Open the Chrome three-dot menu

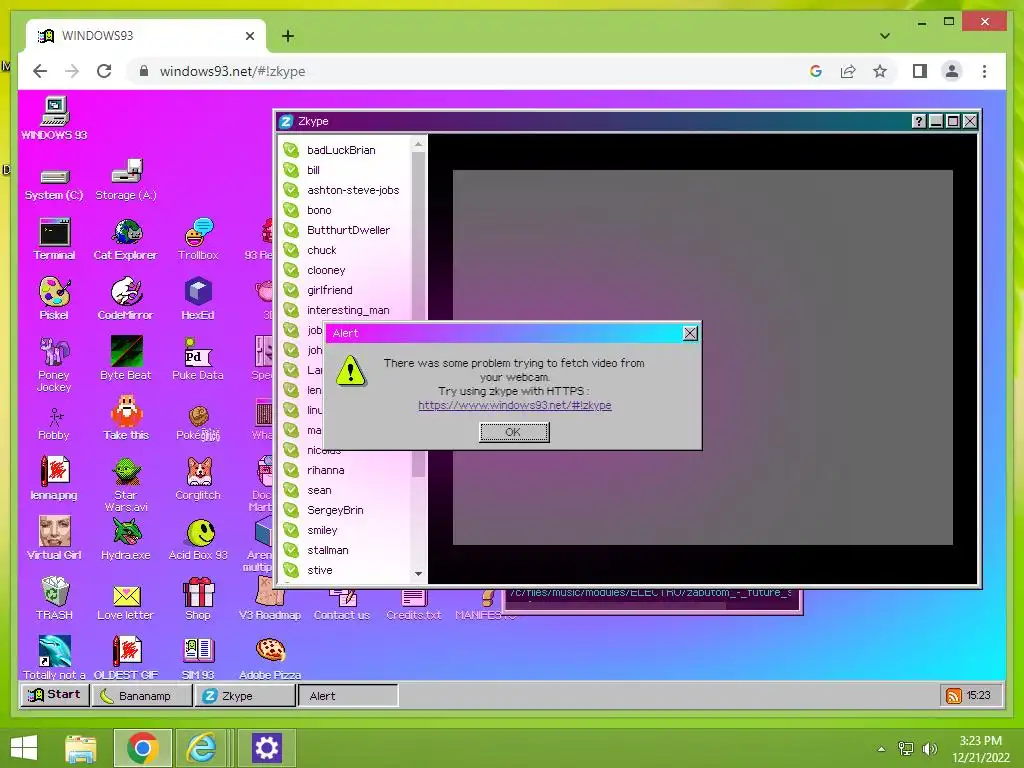click(x=984, y=71)
